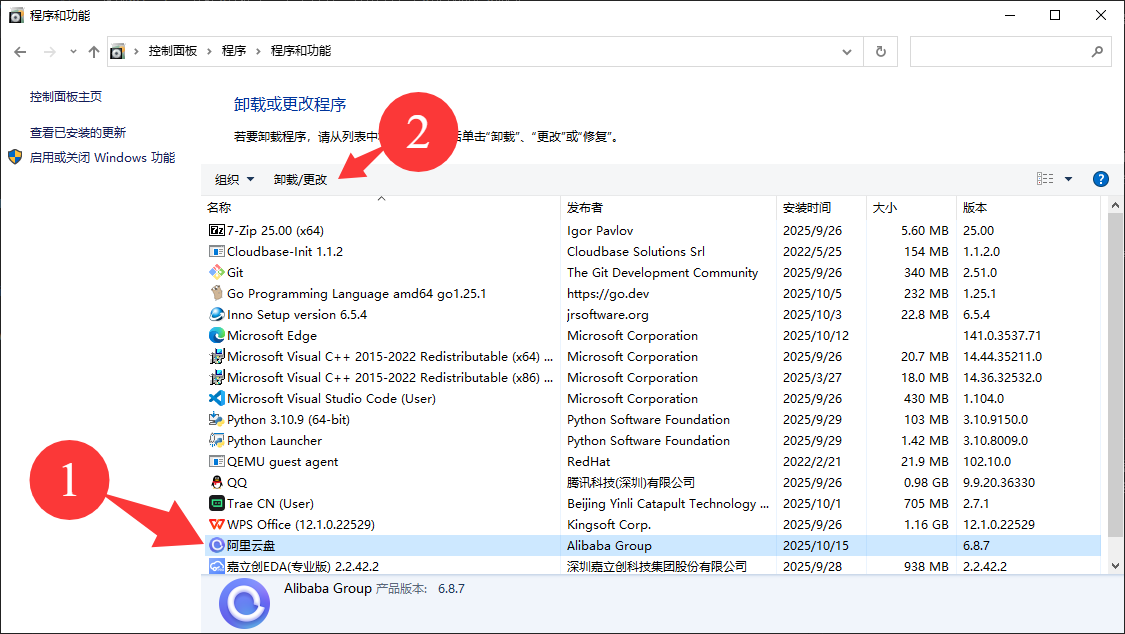Expand the view options dropdown arrow
The image size is (1125, 634).
1068,179
